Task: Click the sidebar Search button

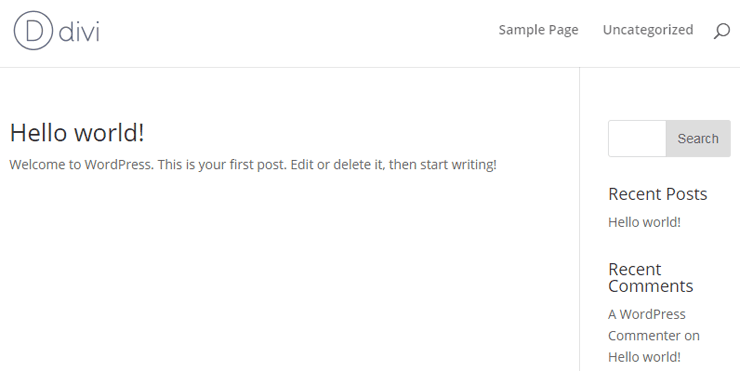Action: click(698, 138)
